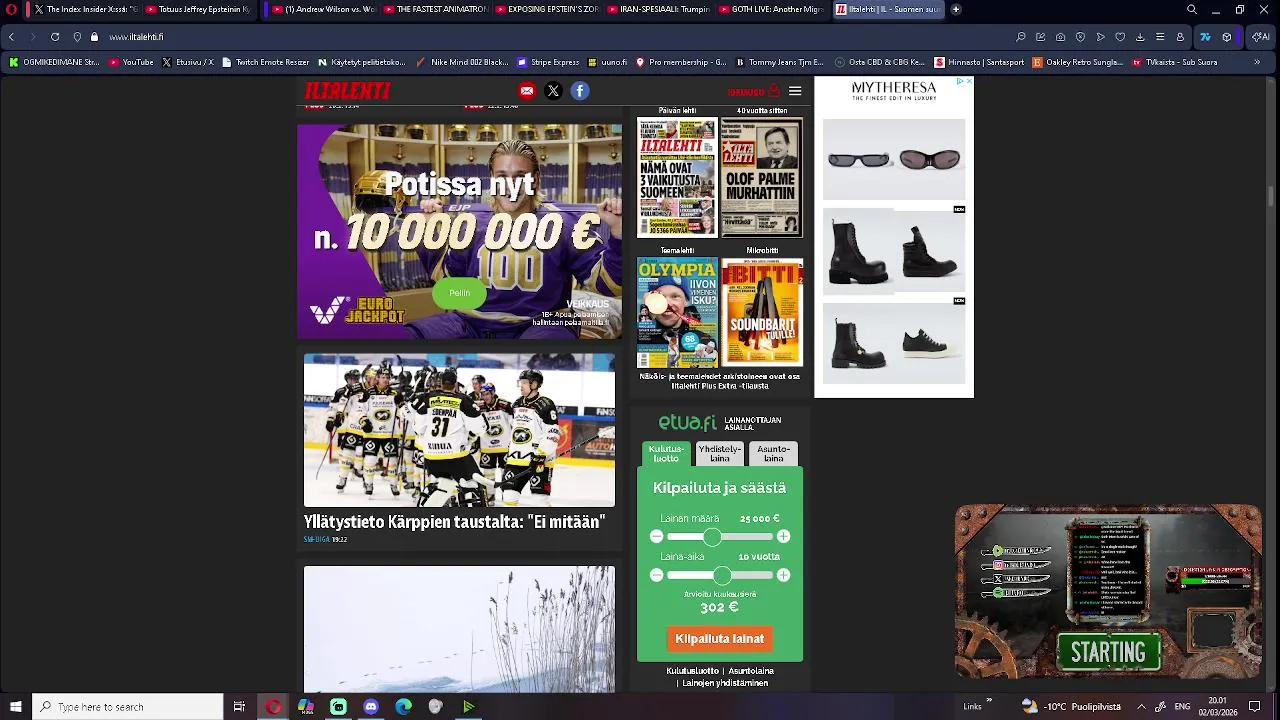The width and height of the screenshot is (1280, 720).
Task: Open the Iltalehti Päivän lehti cover
Action: [677, 177]
